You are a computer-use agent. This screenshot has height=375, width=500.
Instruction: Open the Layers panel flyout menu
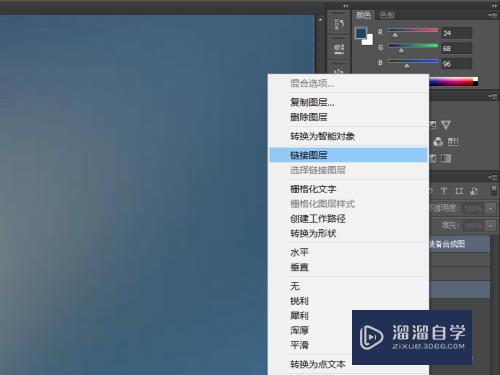(492, 177)
